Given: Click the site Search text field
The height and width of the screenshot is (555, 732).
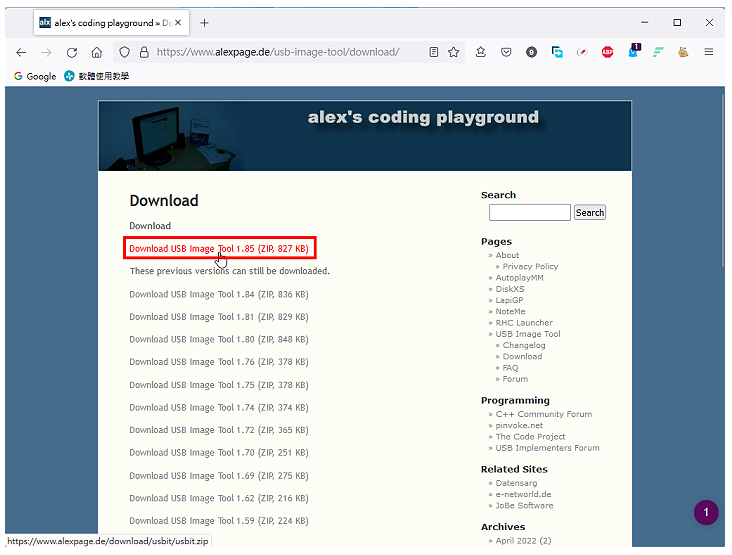Looking at the screenshot, I should pos(529,212).
